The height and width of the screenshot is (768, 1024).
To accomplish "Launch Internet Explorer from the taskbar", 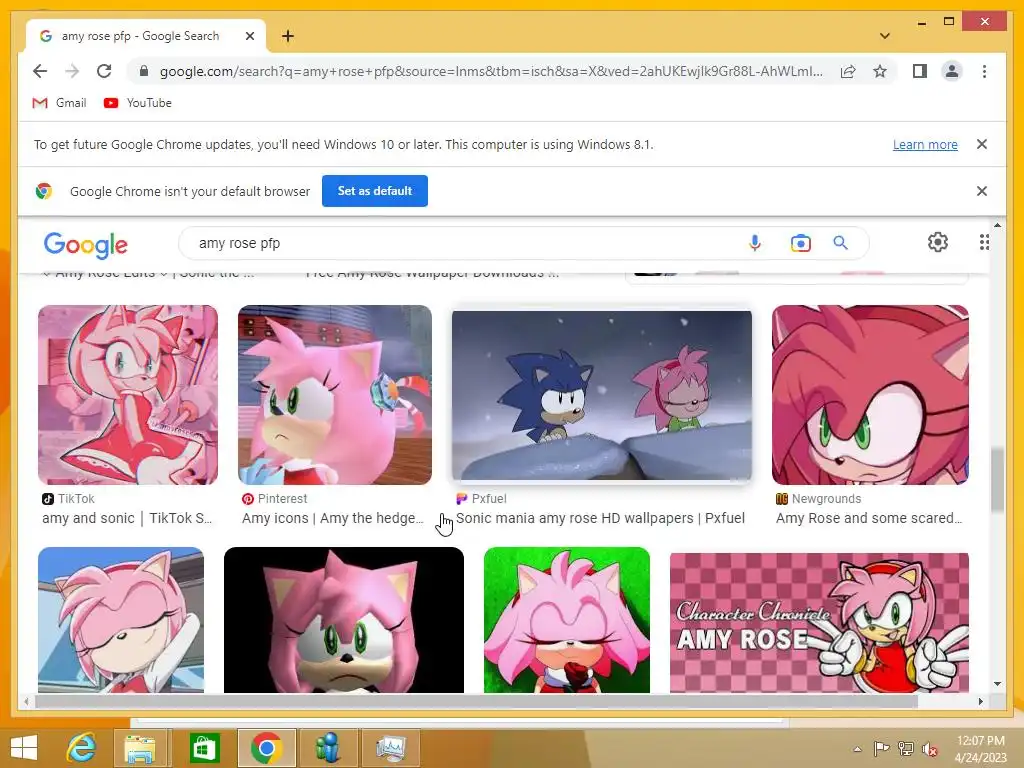I will pos(82,748).
